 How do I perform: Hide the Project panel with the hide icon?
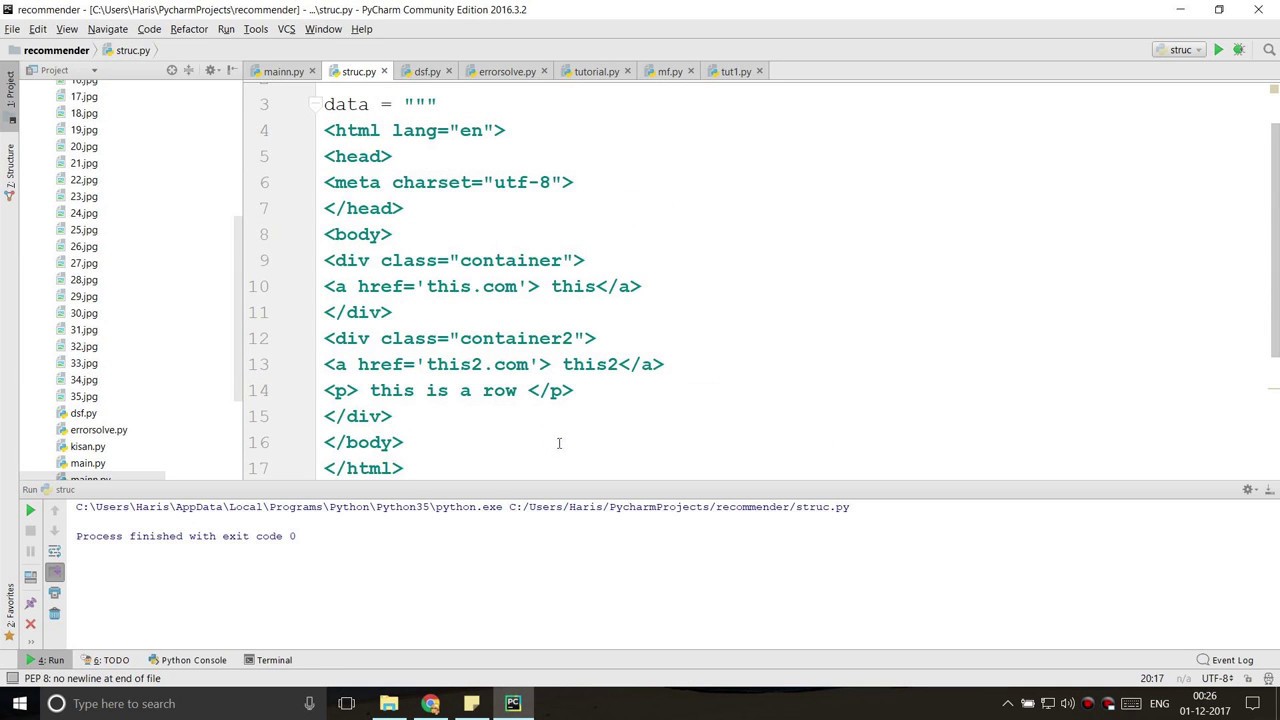tap(232, 70)
